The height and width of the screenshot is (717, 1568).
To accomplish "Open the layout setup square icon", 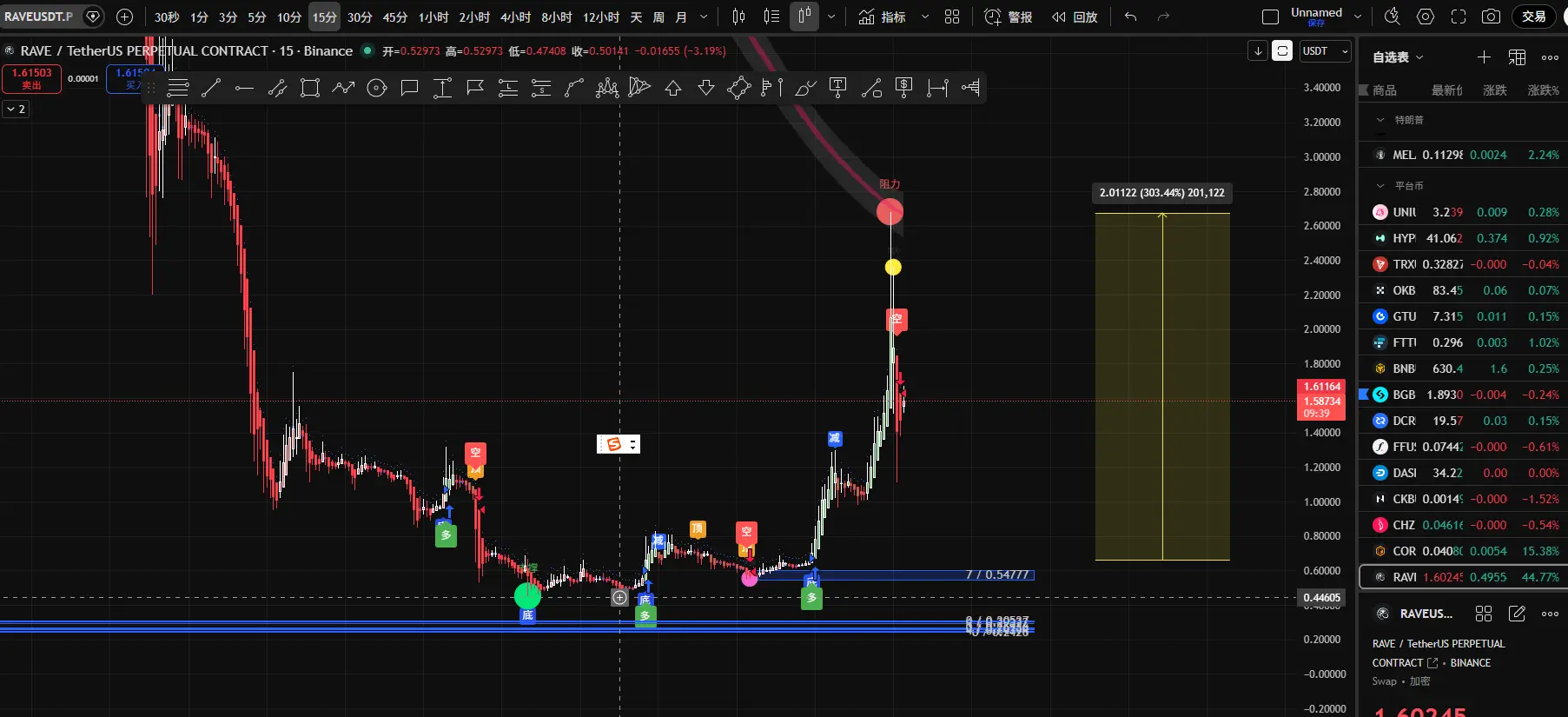I will pos(1270,17).
